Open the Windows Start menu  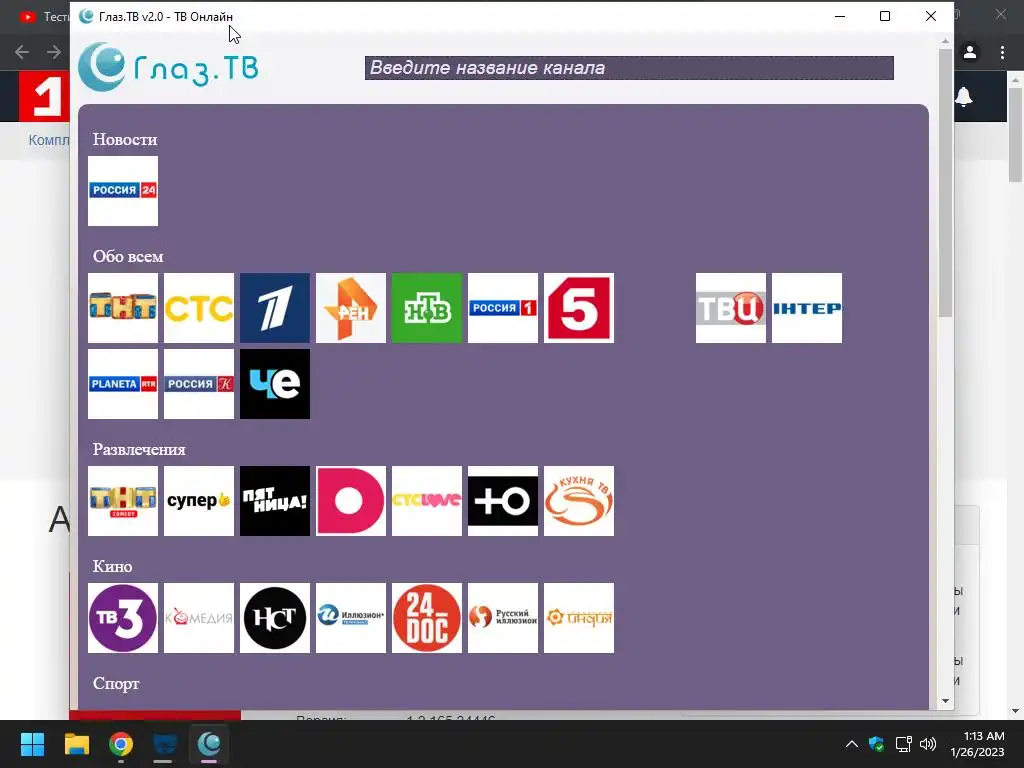tap(32, 744)
